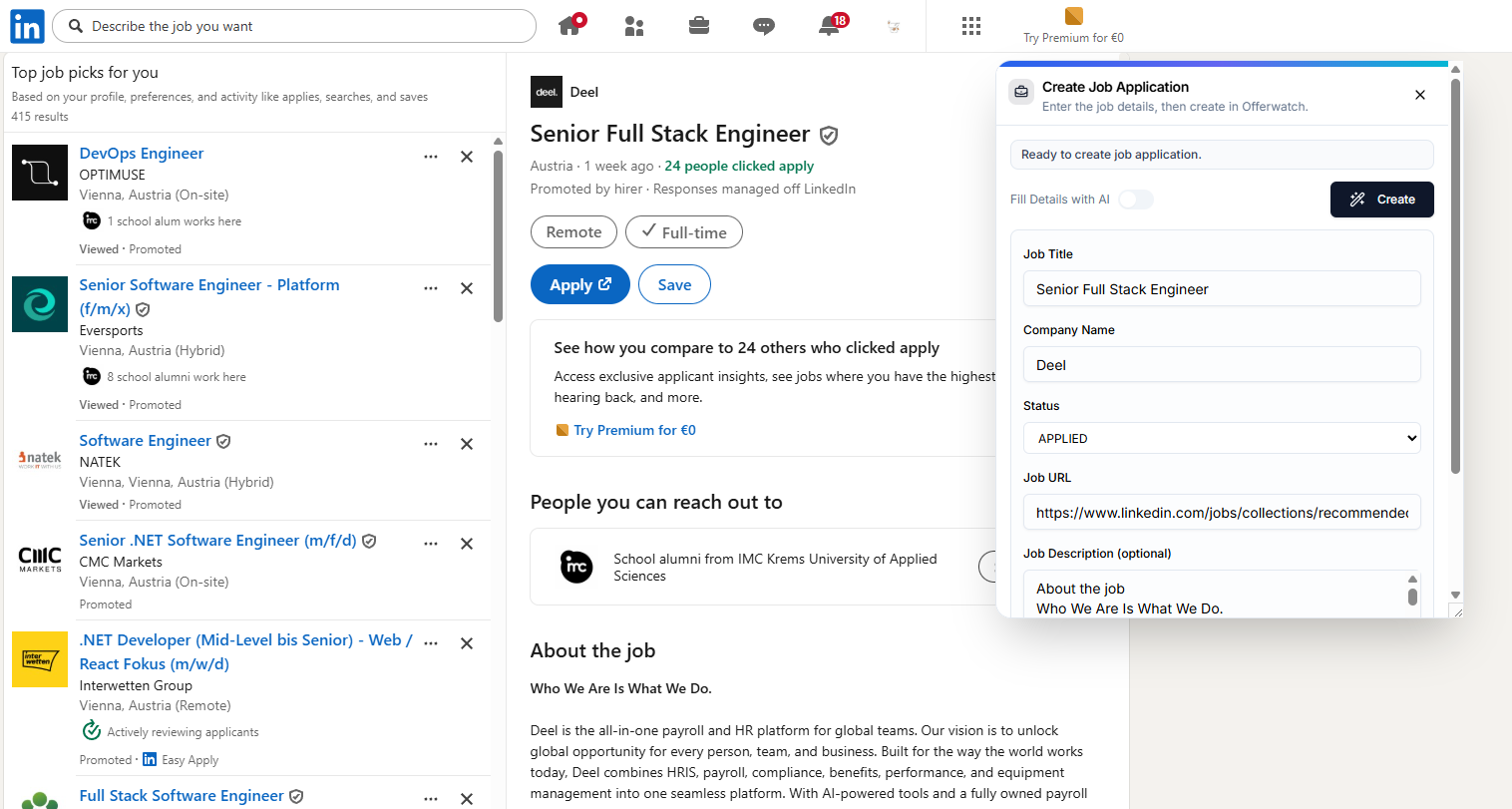
Task: Dismiss the Full Stack Software Engineer job
Action: pyautogui.click(x=467, y=799)
